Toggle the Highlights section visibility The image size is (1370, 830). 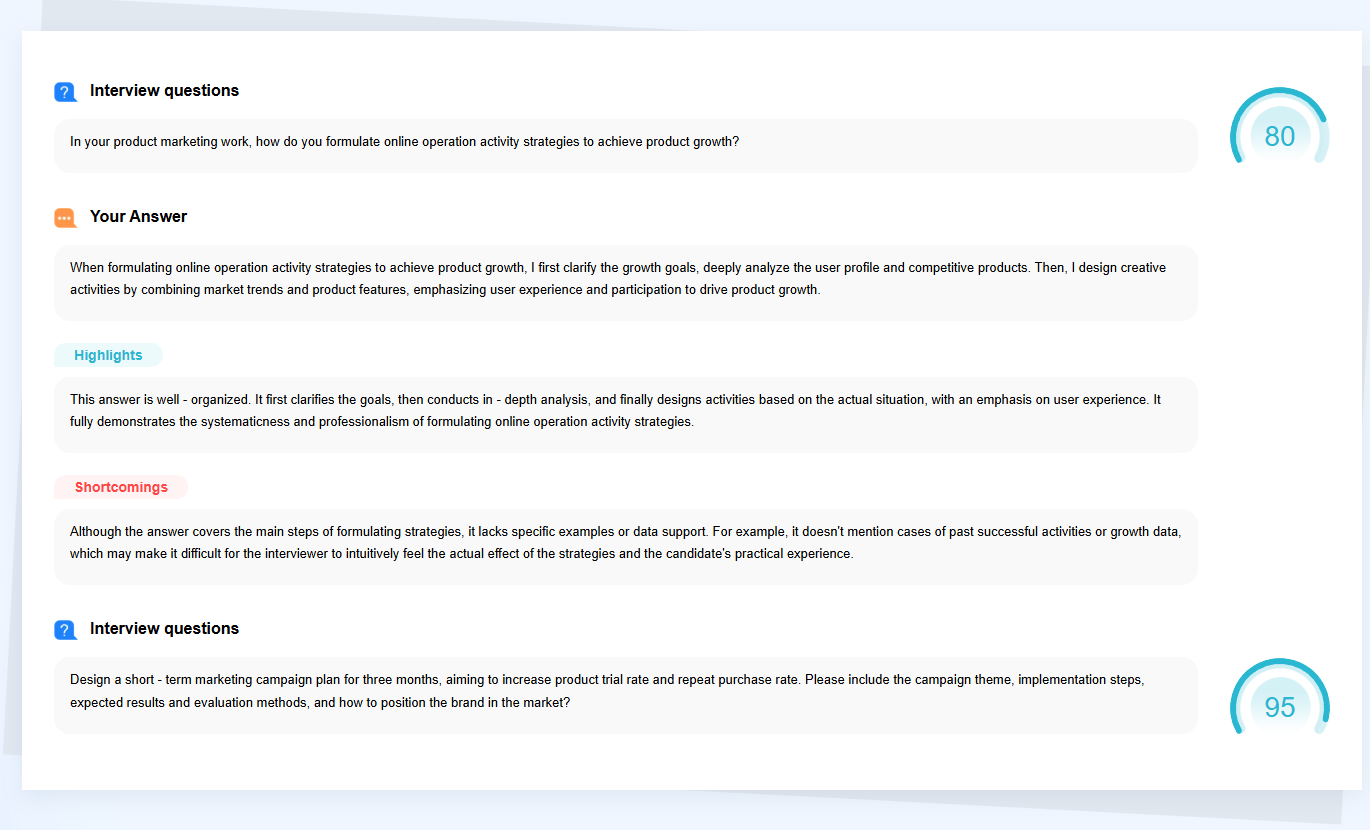pos(107,355)
